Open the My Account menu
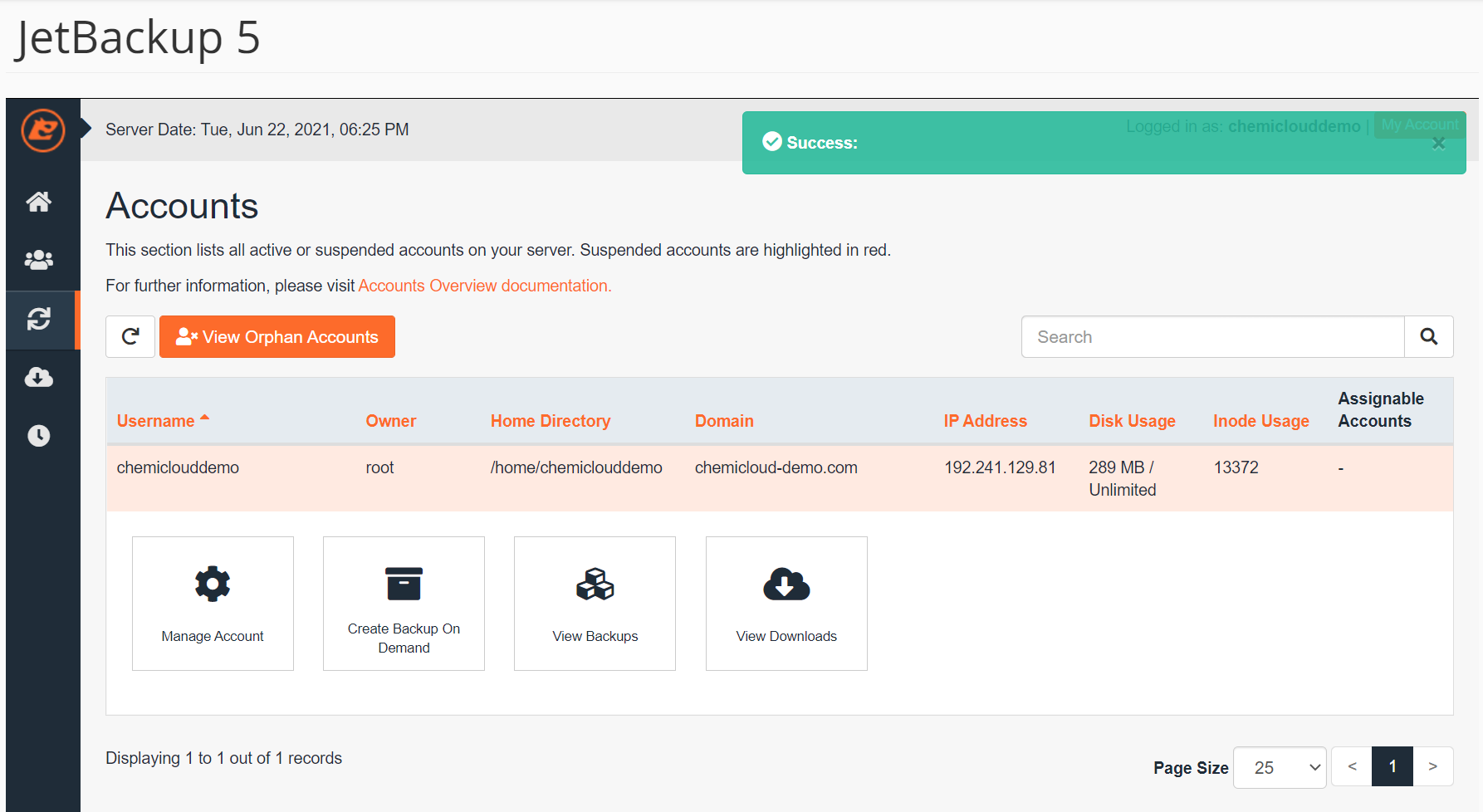Viewport: 1483px width, 812px height. tap(1419, 125)
